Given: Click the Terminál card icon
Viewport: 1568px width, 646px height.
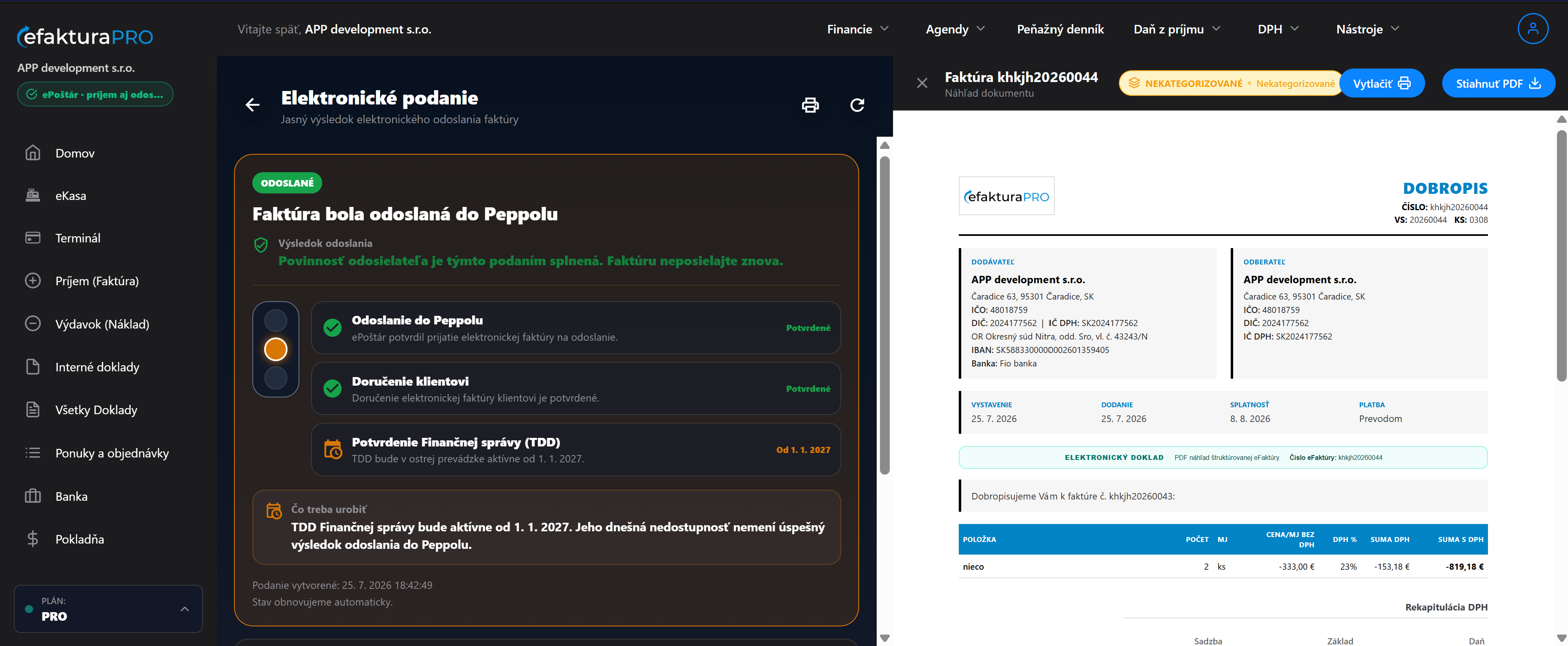Looking at the screenshot, I should pyautogui.click(x=33, y=238).
